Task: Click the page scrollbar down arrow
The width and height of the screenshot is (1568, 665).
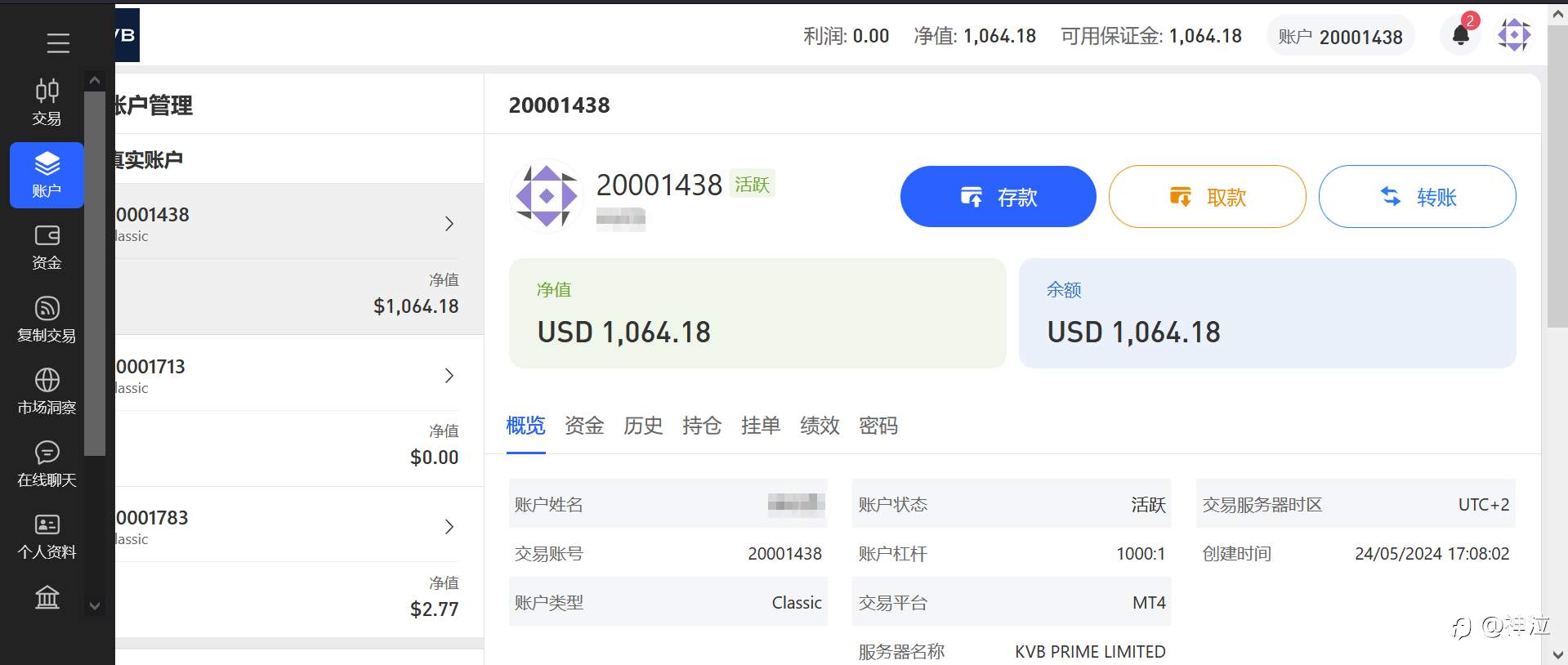Action: click(1557, 655)
